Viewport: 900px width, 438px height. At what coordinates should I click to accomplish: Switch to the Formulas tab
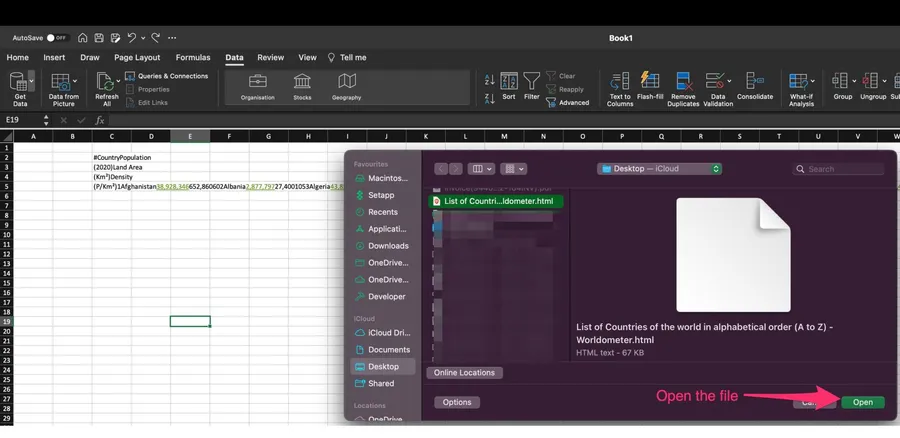(x=193, y=58)
